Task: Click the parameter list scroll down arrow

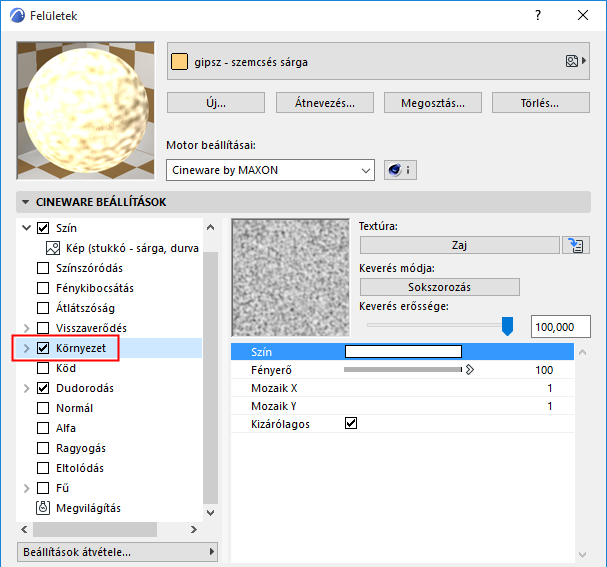Action: tap(582, 555)
